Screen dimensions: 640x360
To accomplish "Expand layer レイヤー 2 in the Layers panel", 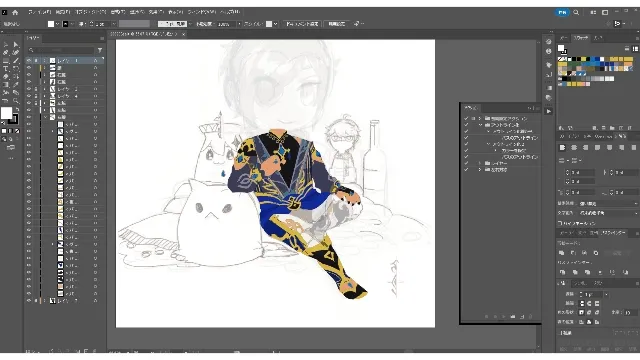I will coord(44,89).
